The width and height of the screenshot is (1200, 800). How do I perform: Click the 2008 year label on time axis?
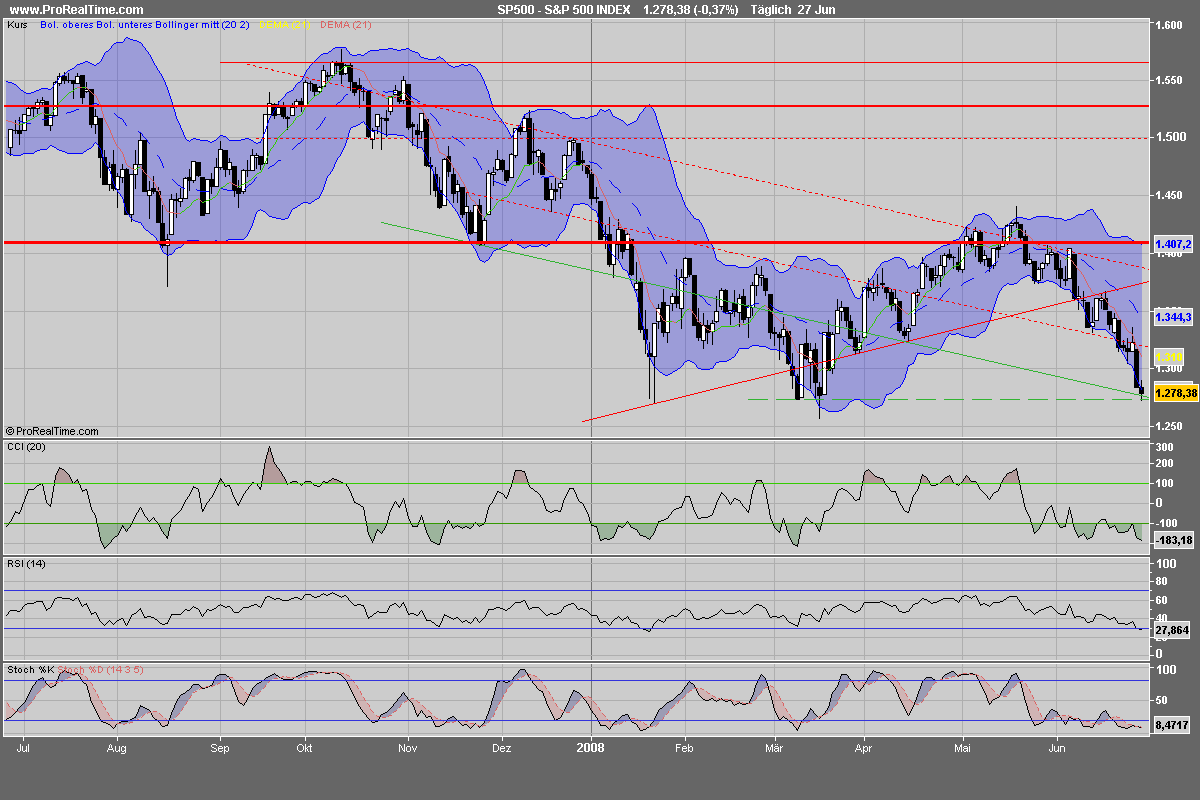click(x=592, y=746)
